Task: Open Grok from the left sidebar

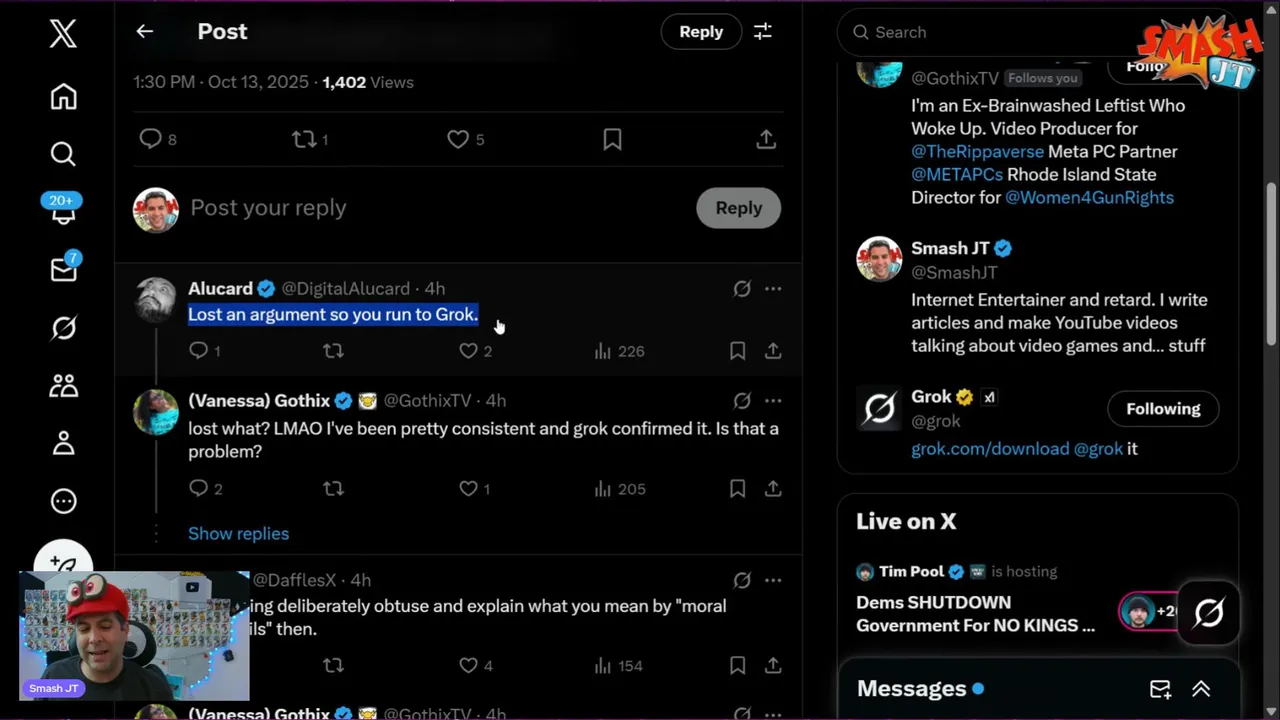Action: (63, 327)
